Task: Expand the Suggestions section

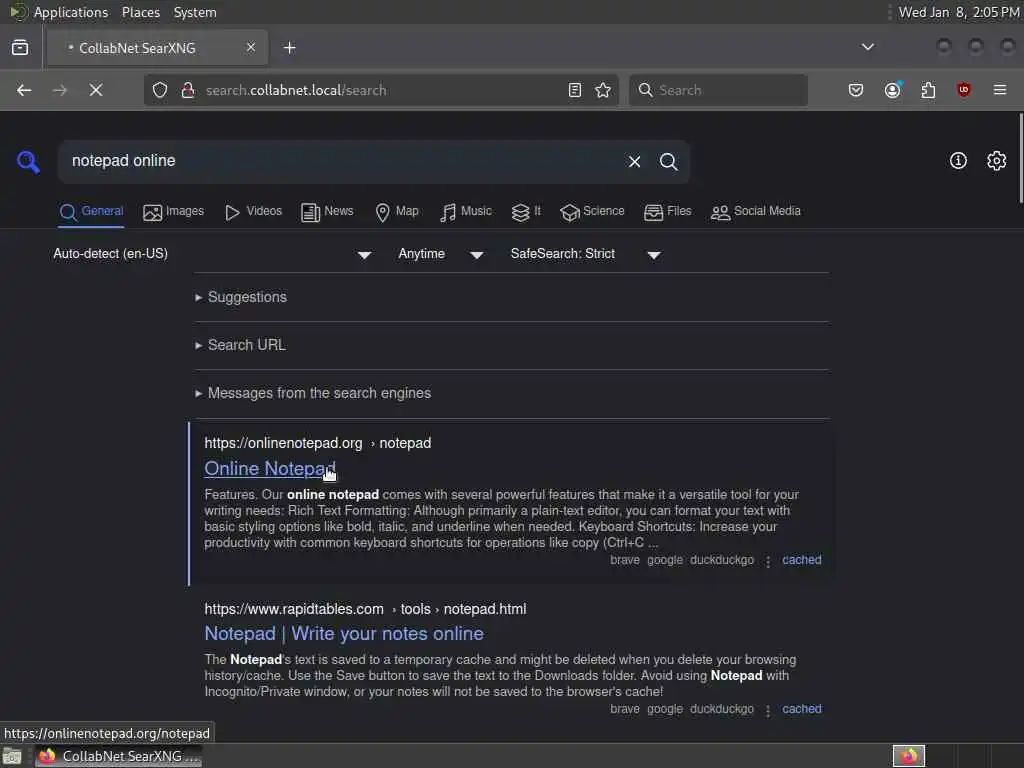Action: pos(241,297)
